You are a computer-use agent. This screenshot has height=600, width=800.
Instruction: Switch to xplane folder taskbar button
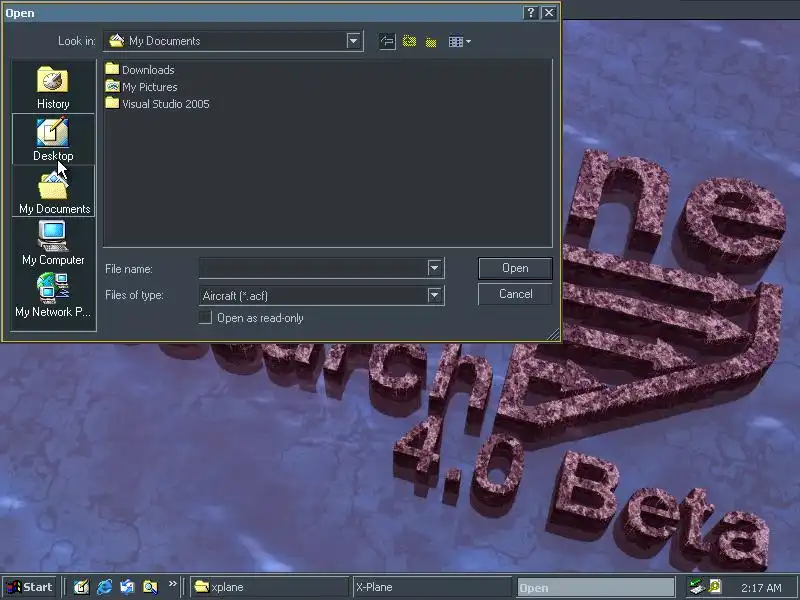(x=269, y=587)
